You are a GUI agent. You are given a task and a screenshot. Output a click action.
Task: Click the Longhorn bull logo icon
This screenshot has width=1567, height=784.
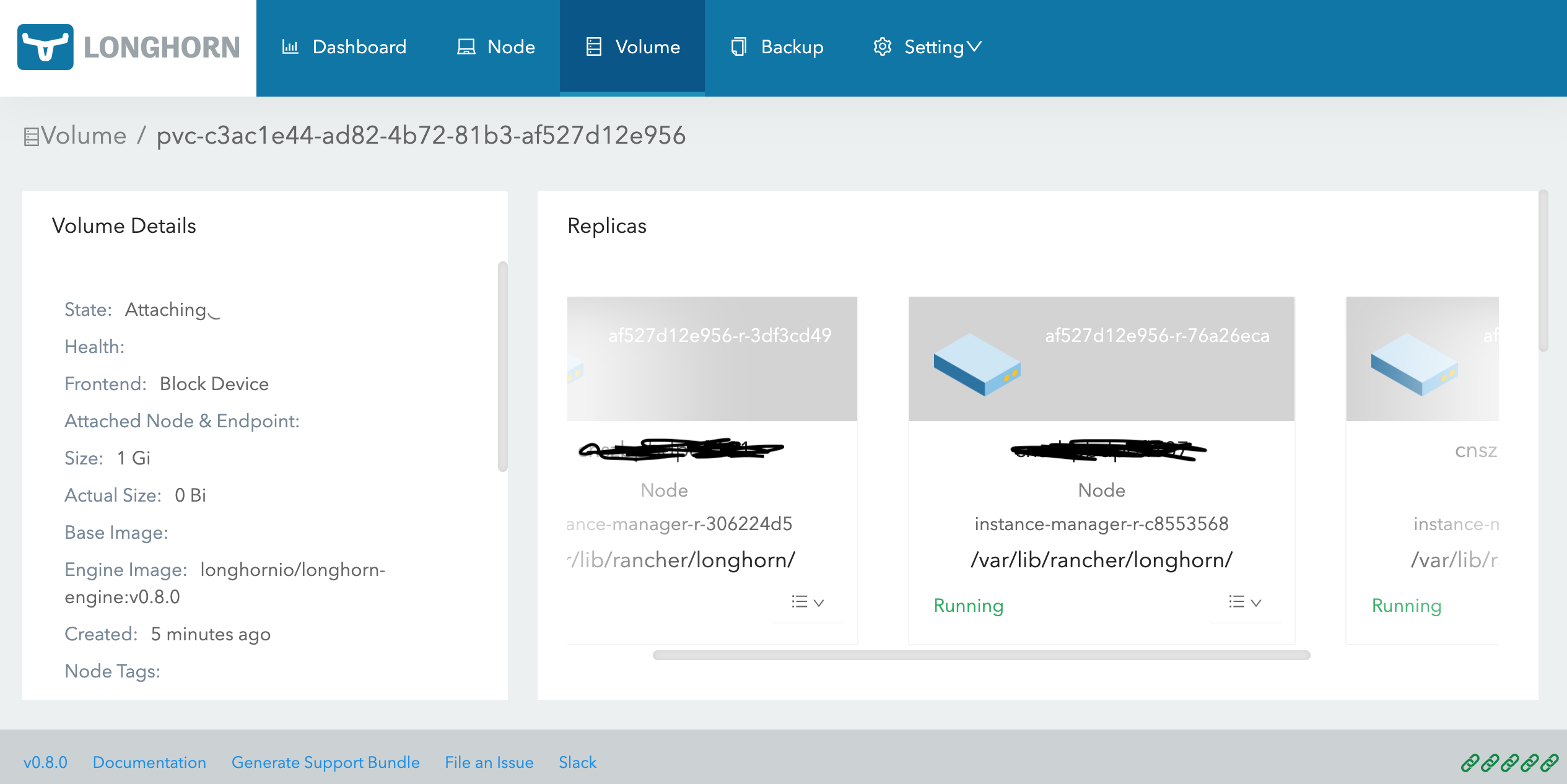coord(45,47)
